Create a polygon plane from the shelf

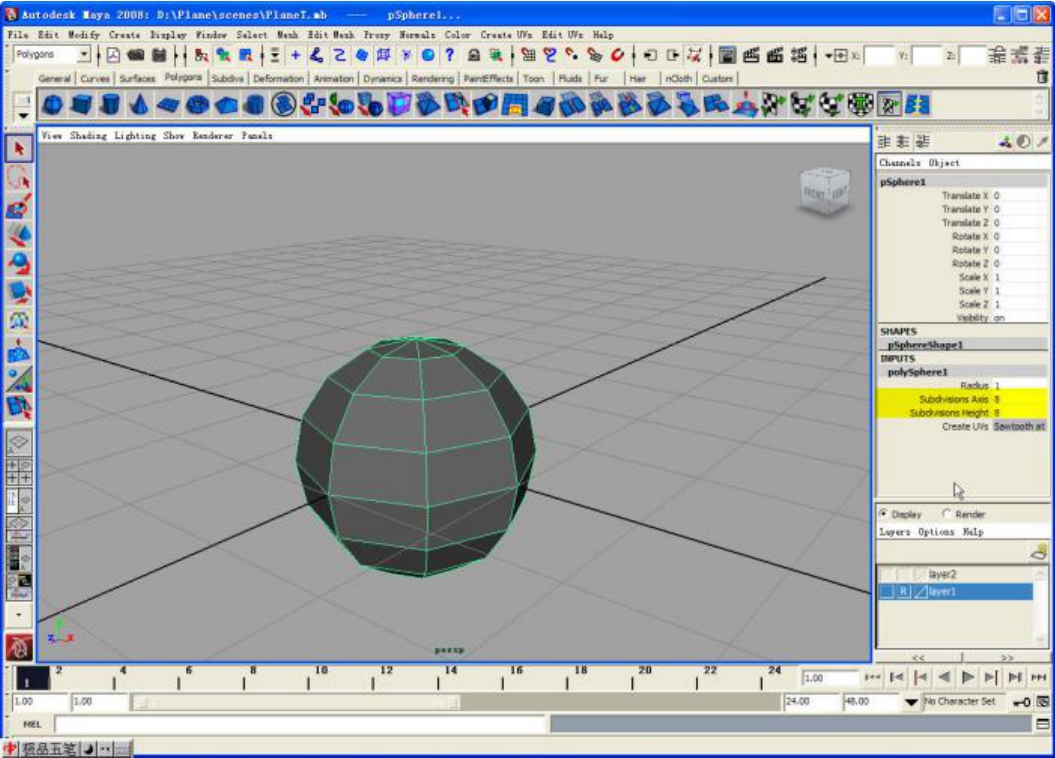point(168,105)
